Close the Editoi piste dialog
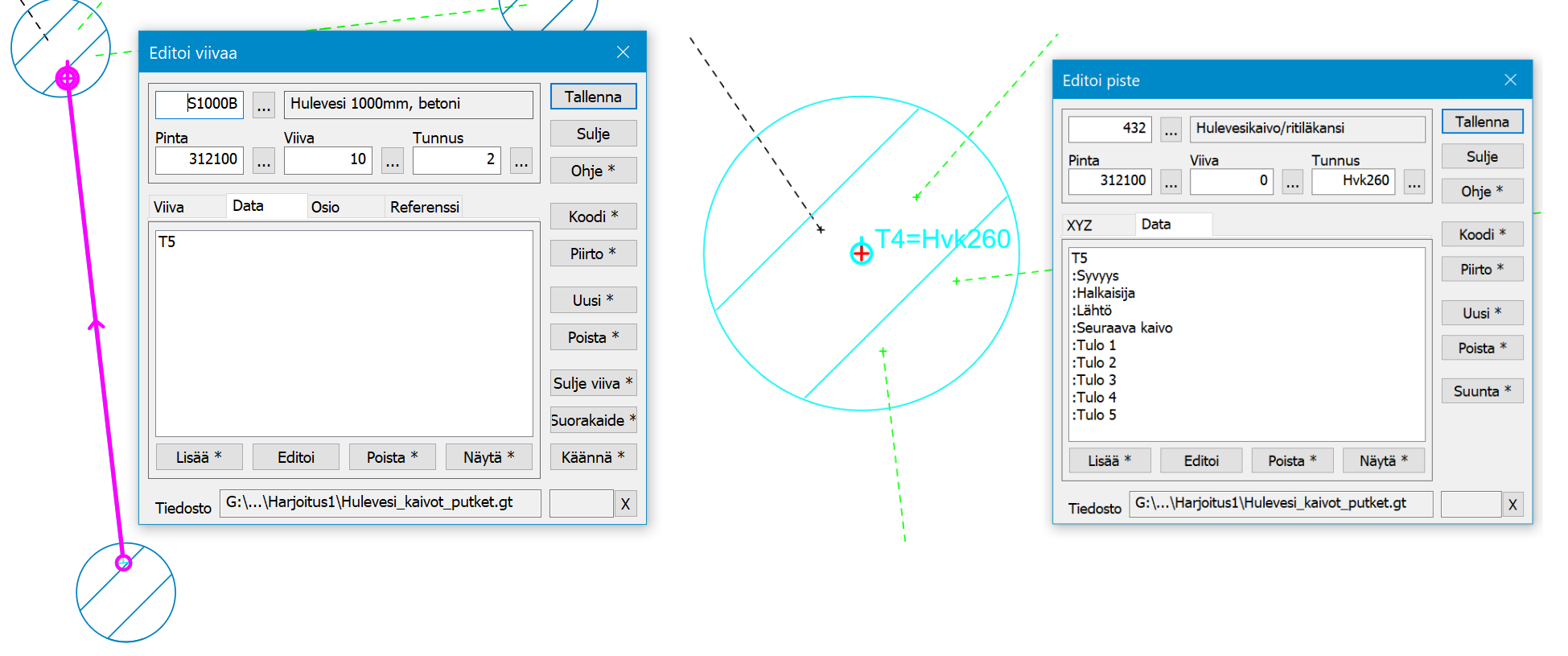 1510,80
